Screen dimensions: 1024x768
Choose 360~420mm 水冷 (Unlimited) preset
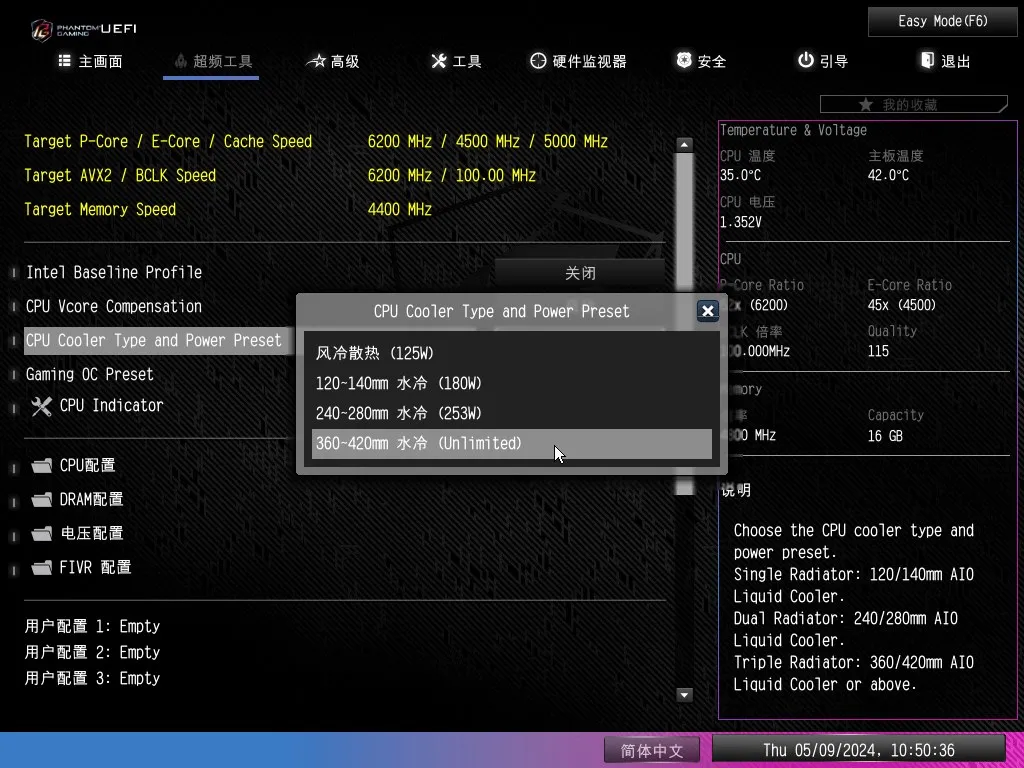coord(511,443)
